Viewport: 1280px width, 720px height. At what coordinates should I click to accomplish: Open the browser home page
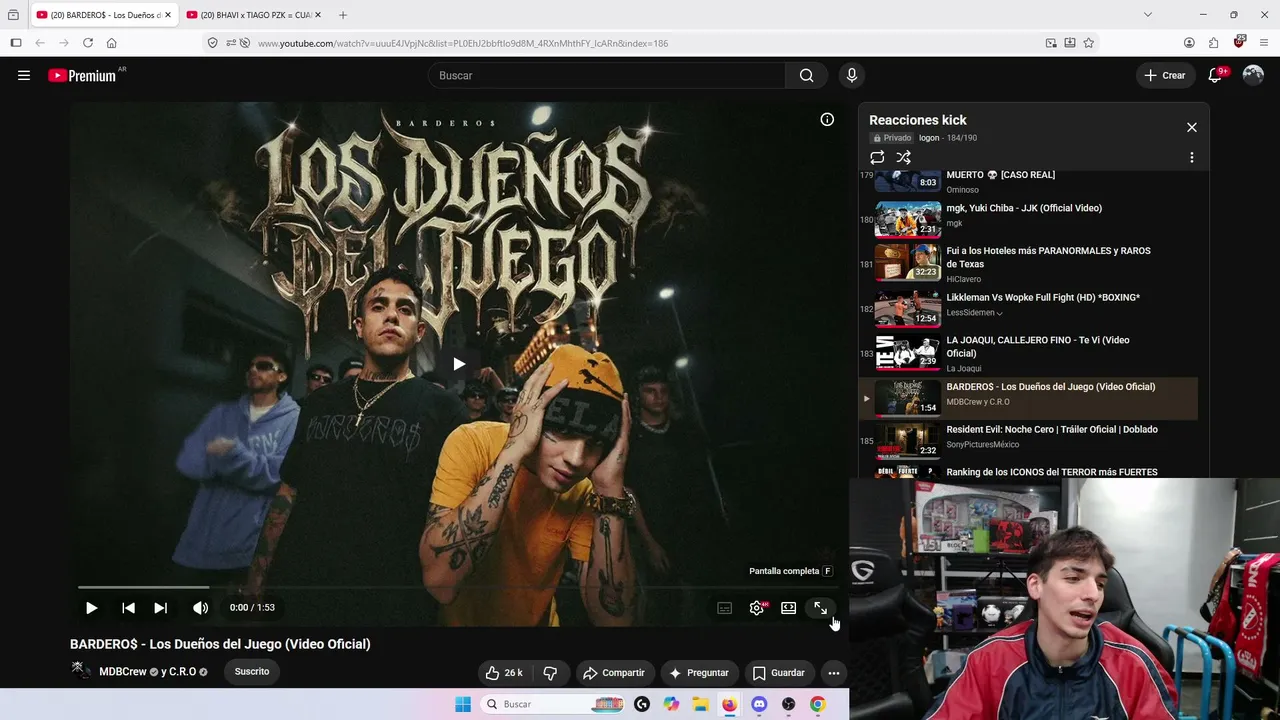point(111,43)
